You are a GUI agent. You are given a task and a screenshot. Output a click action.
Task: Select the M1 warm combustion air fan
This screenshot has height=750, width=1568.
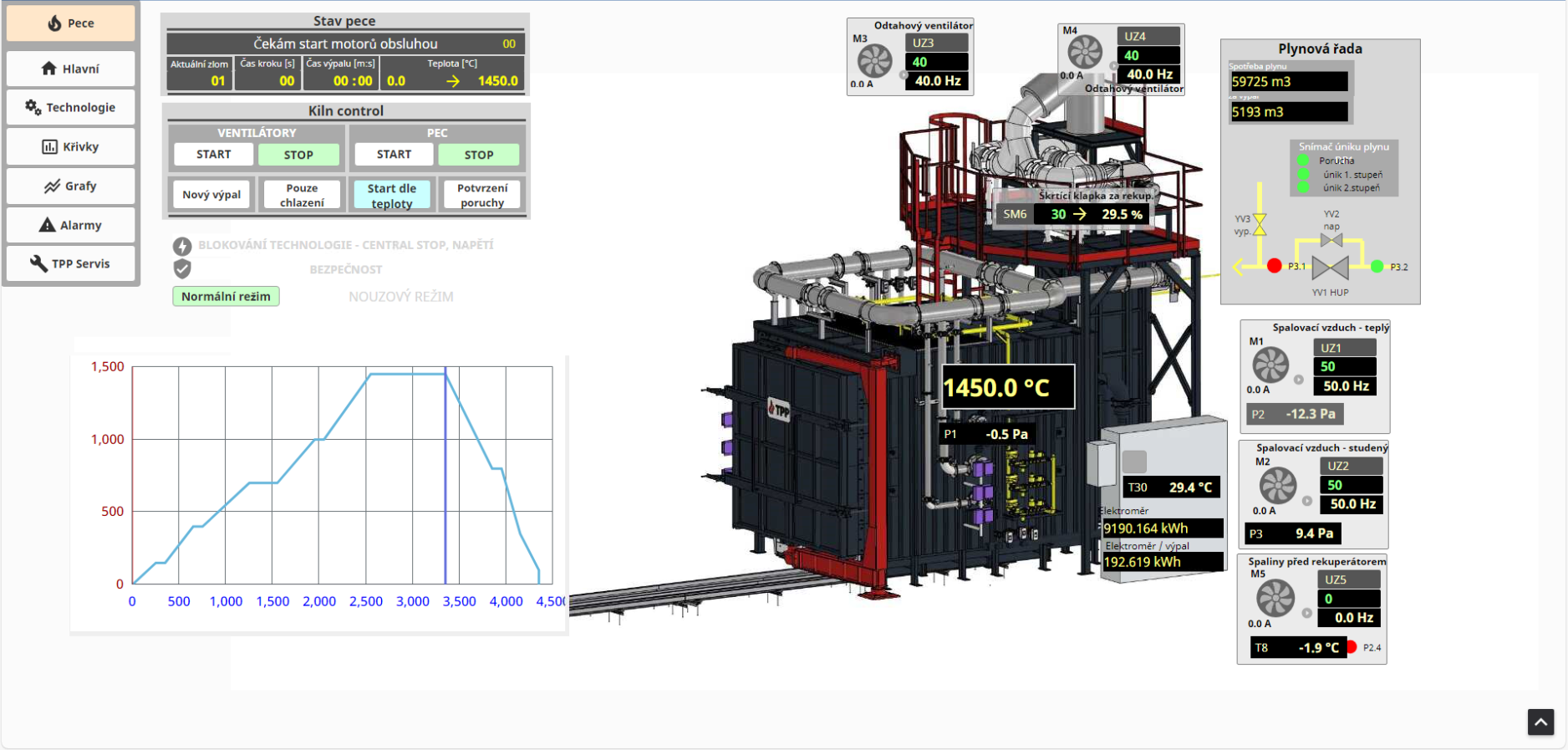(1270, 365)
